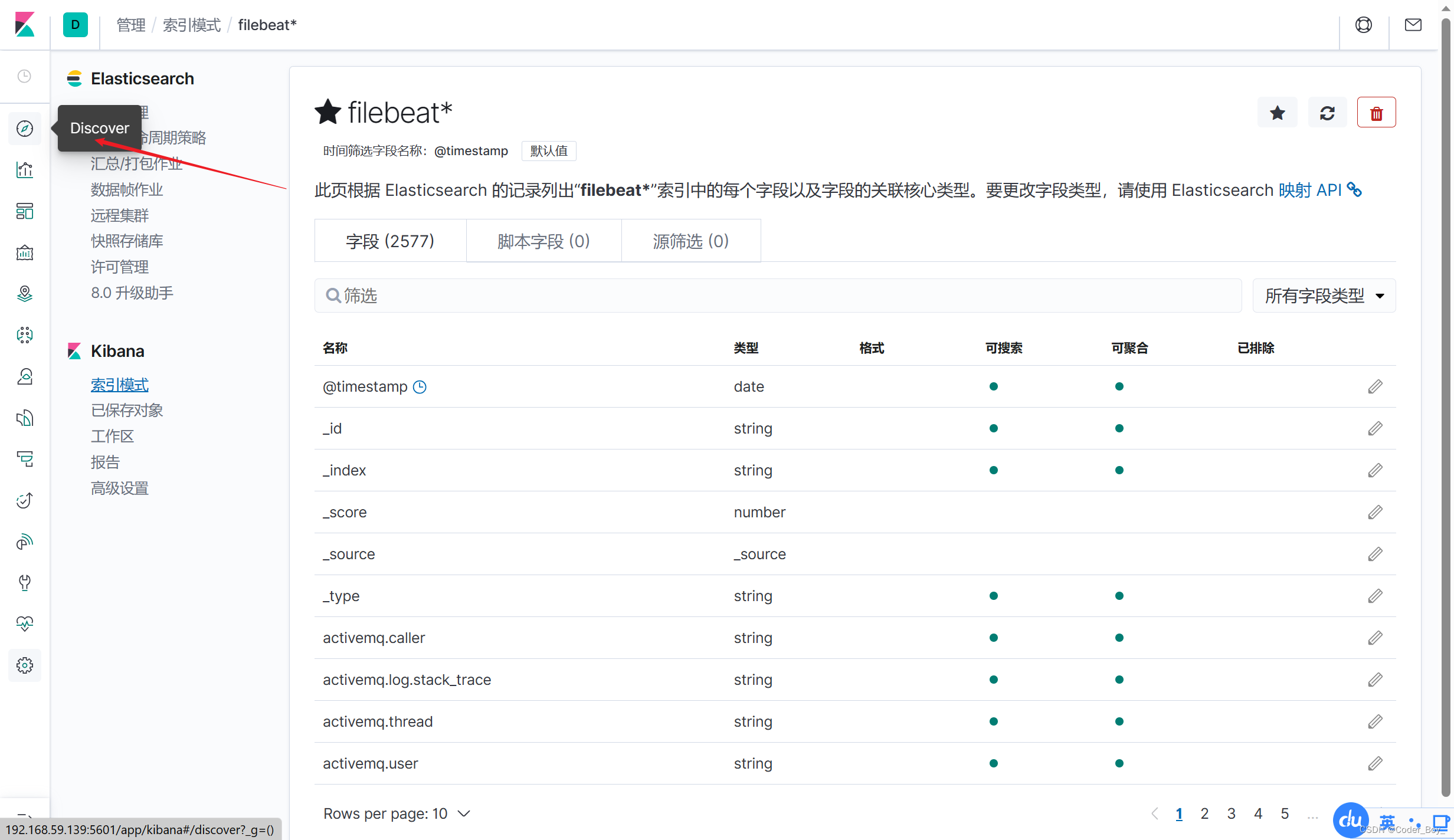Open the Visualize app icon
The image size is (1454, 840).
[24, 170]
